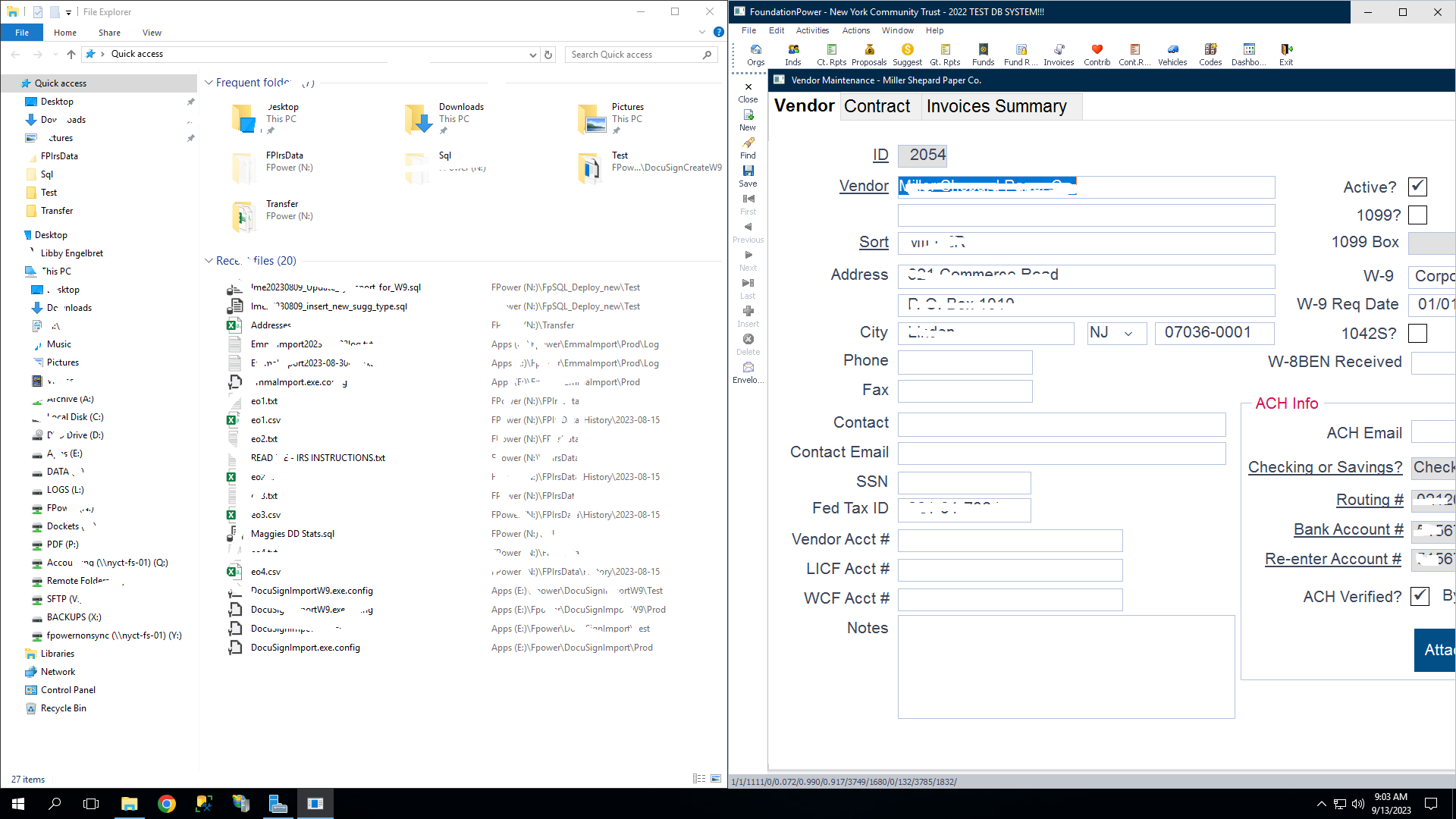This screenshot has width=1456, height=819.
Task: Click the Proposals toolbar icon
Action: [869, 54]
